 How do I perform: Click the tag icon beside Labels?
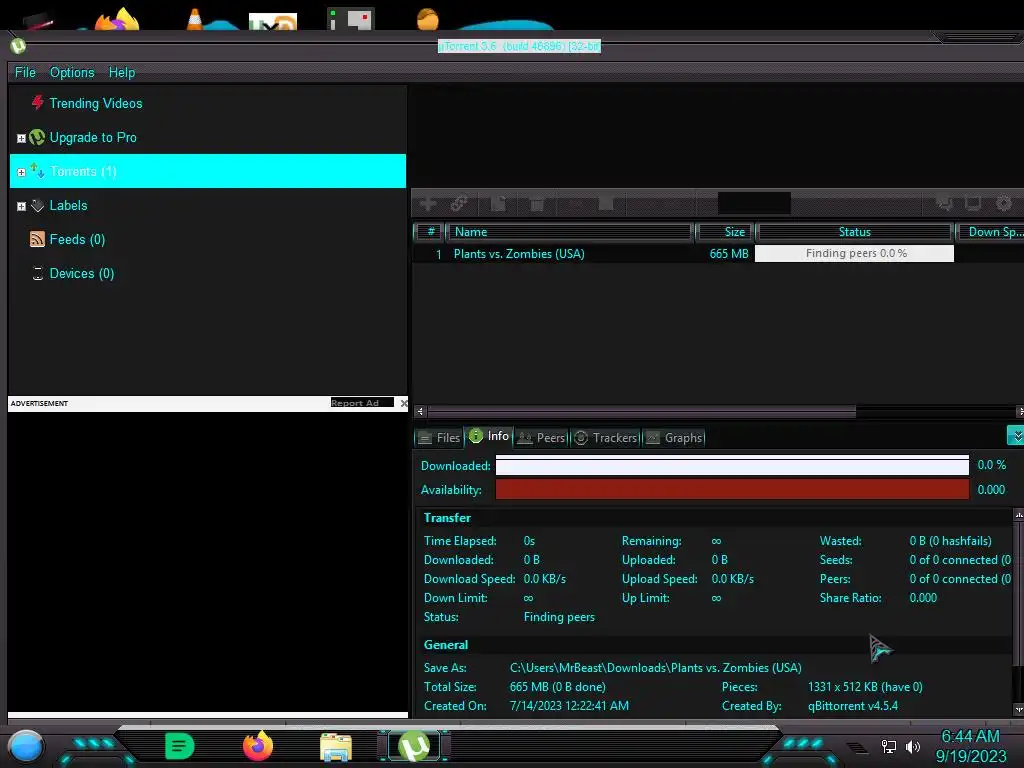pyautogui.click(x=37, y=205)
